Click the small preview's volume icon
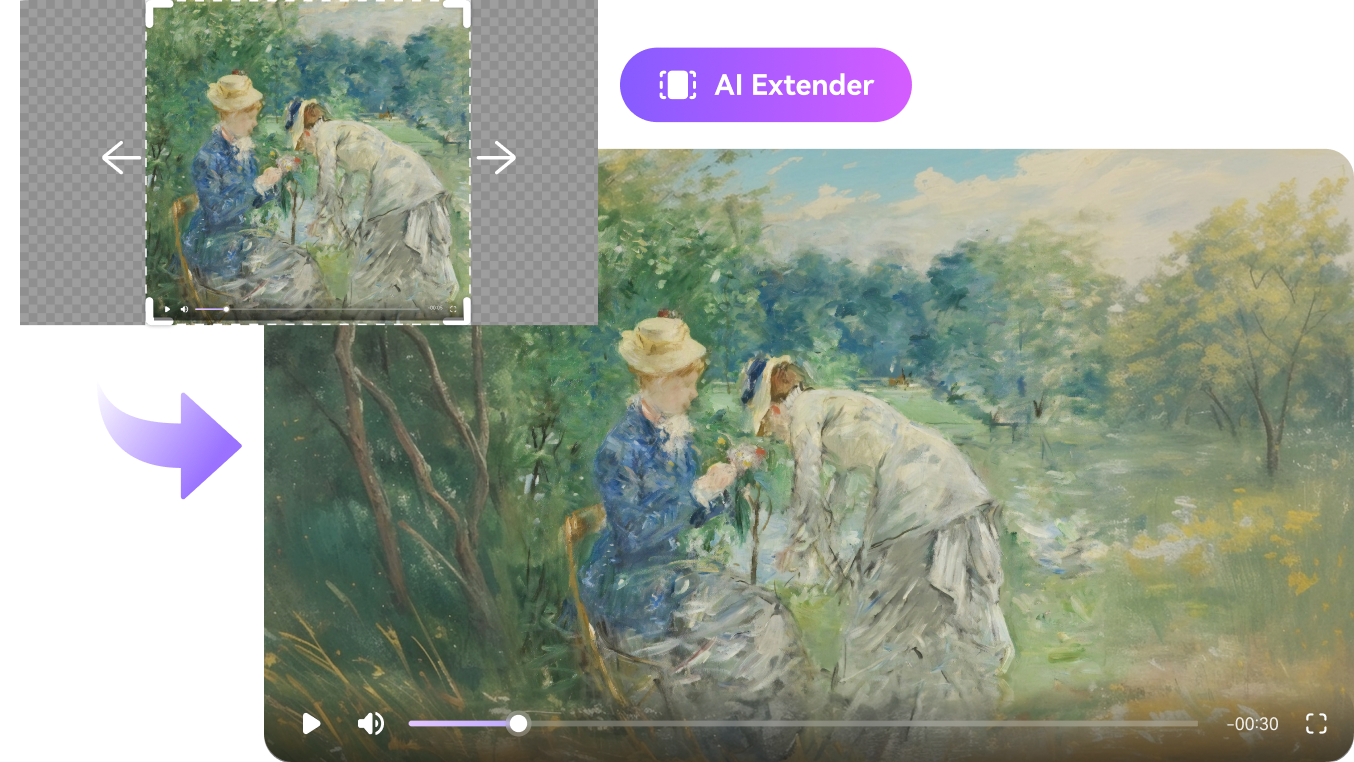 pos(184,309)
